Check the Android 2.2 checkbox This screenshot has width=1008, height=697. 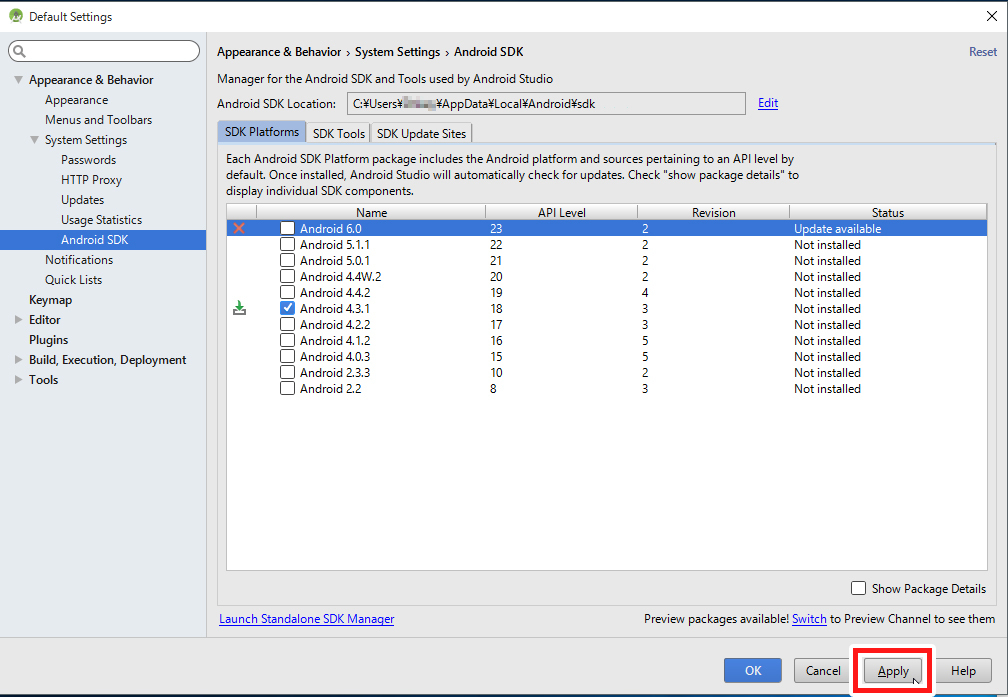coord(287,388)
